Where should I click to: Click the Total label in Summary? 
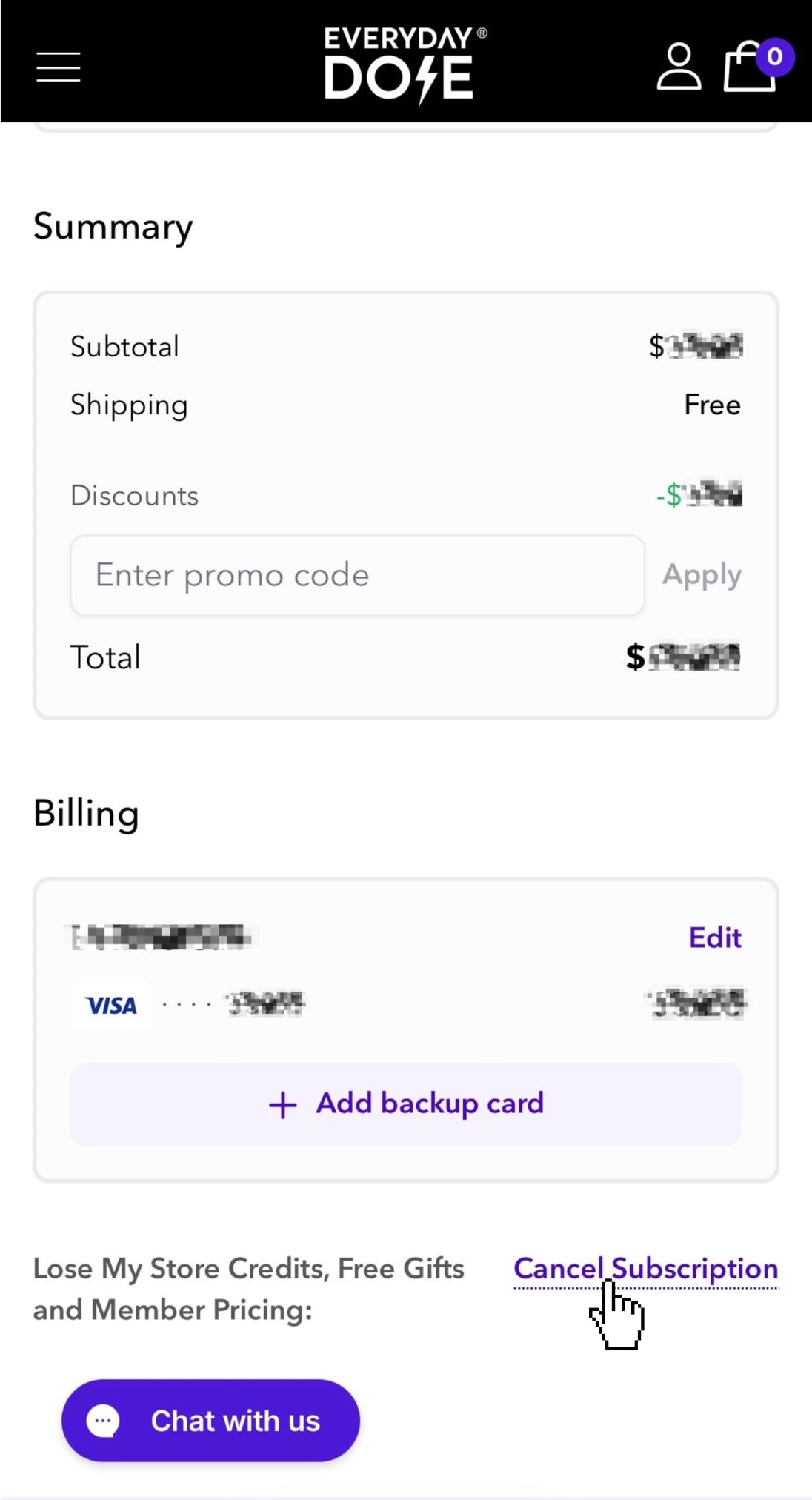coord(105,657)
